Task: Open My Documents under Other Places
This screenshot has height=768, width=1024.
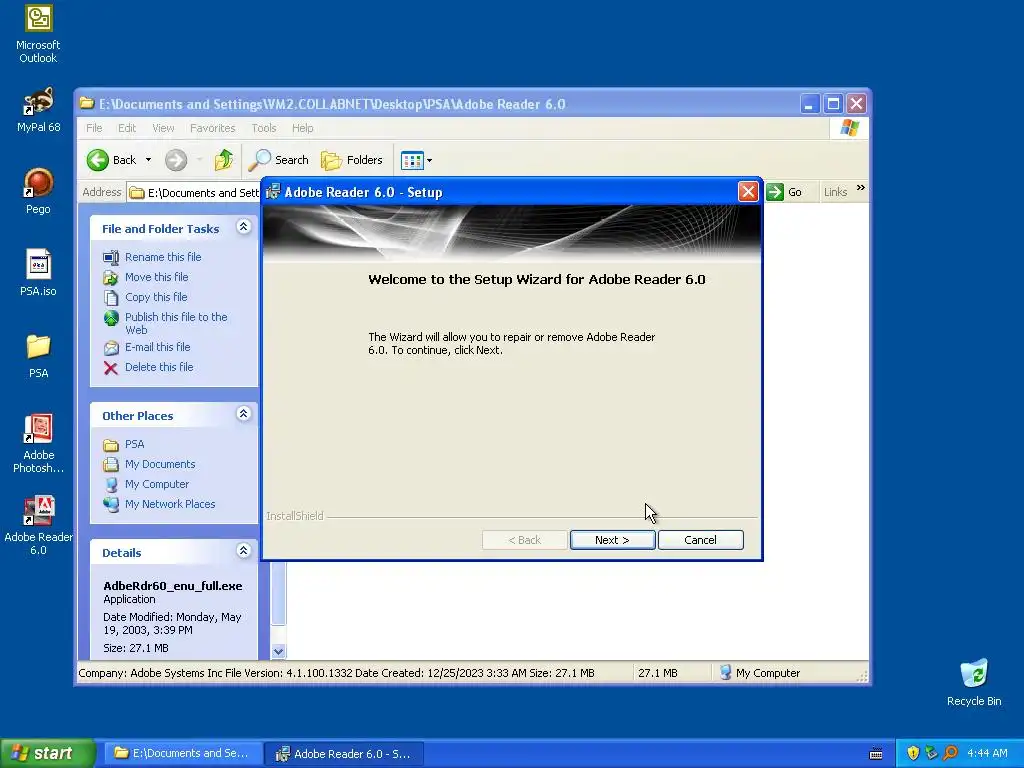Action: click(x=159, y=464)
